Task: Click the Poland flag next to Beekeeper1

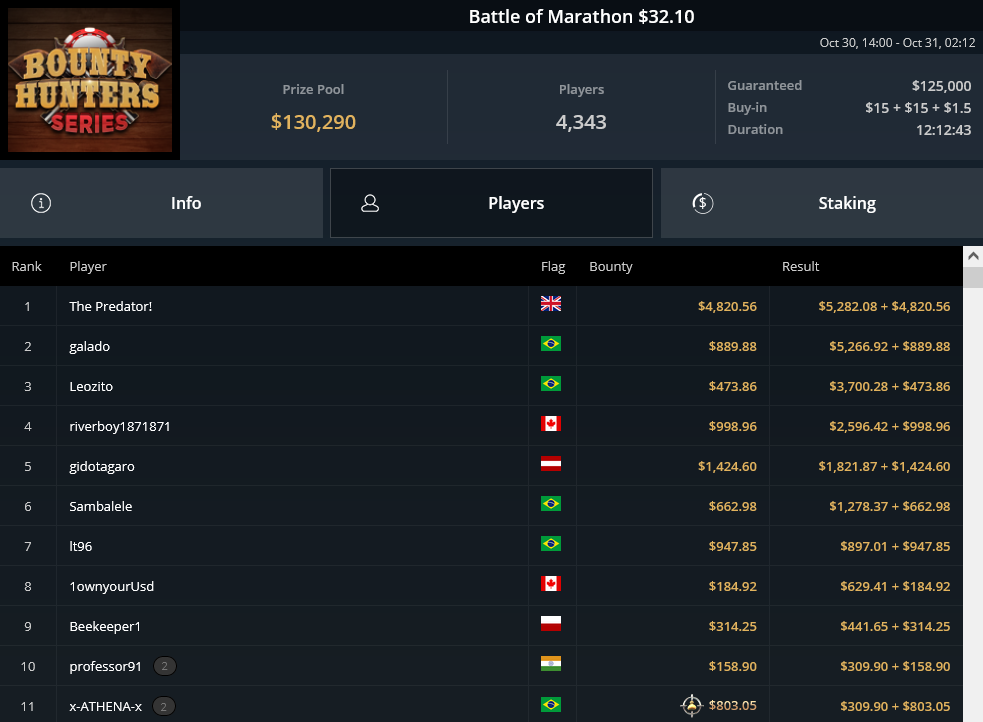Action: (x=551, y=624)
